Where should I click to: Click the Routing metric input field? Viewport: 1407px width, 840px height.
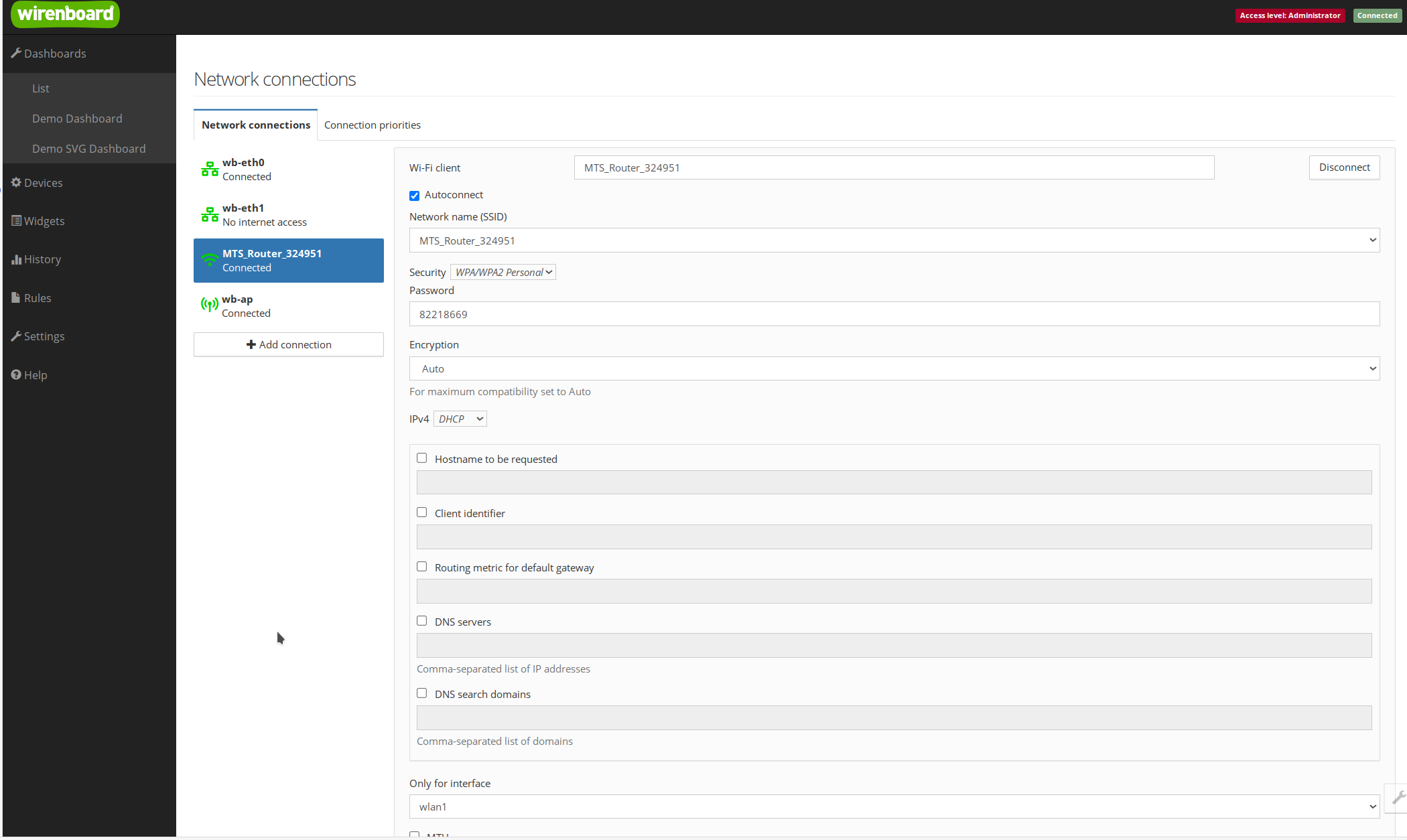[x=894, y=591]
